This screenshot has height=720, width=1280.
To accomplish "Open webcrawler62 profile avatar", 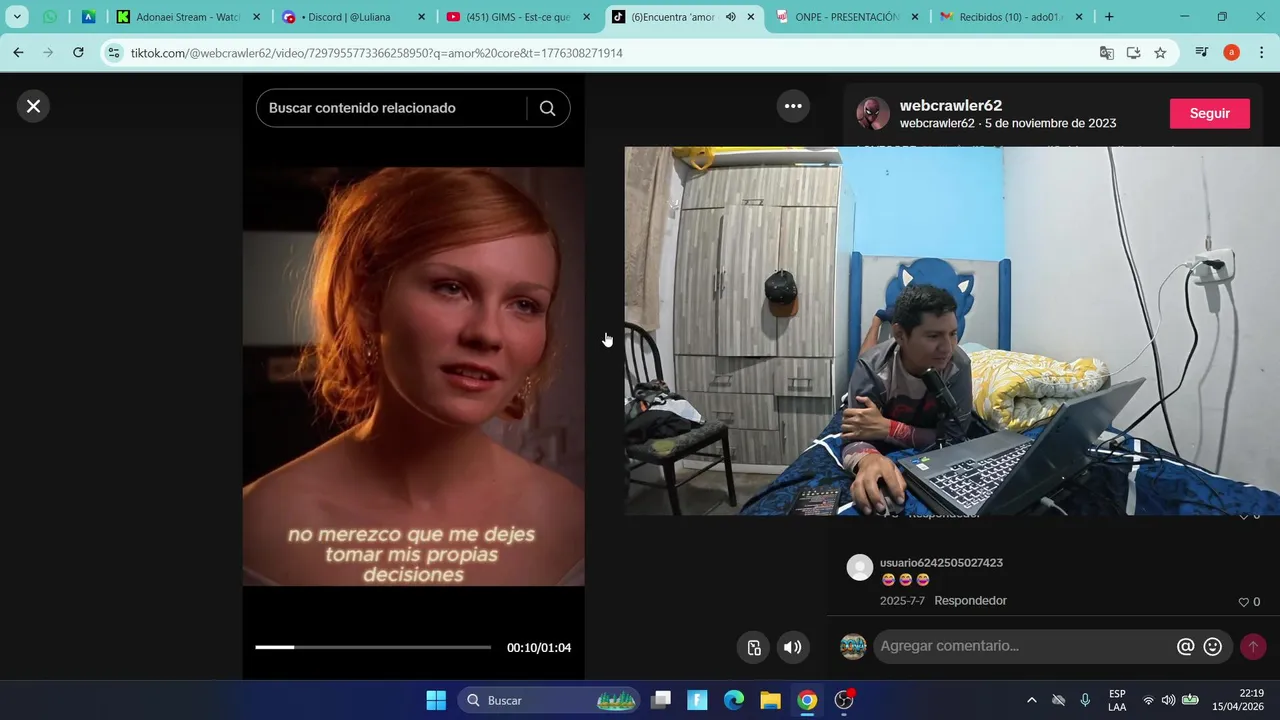I will tap(873, 113).
